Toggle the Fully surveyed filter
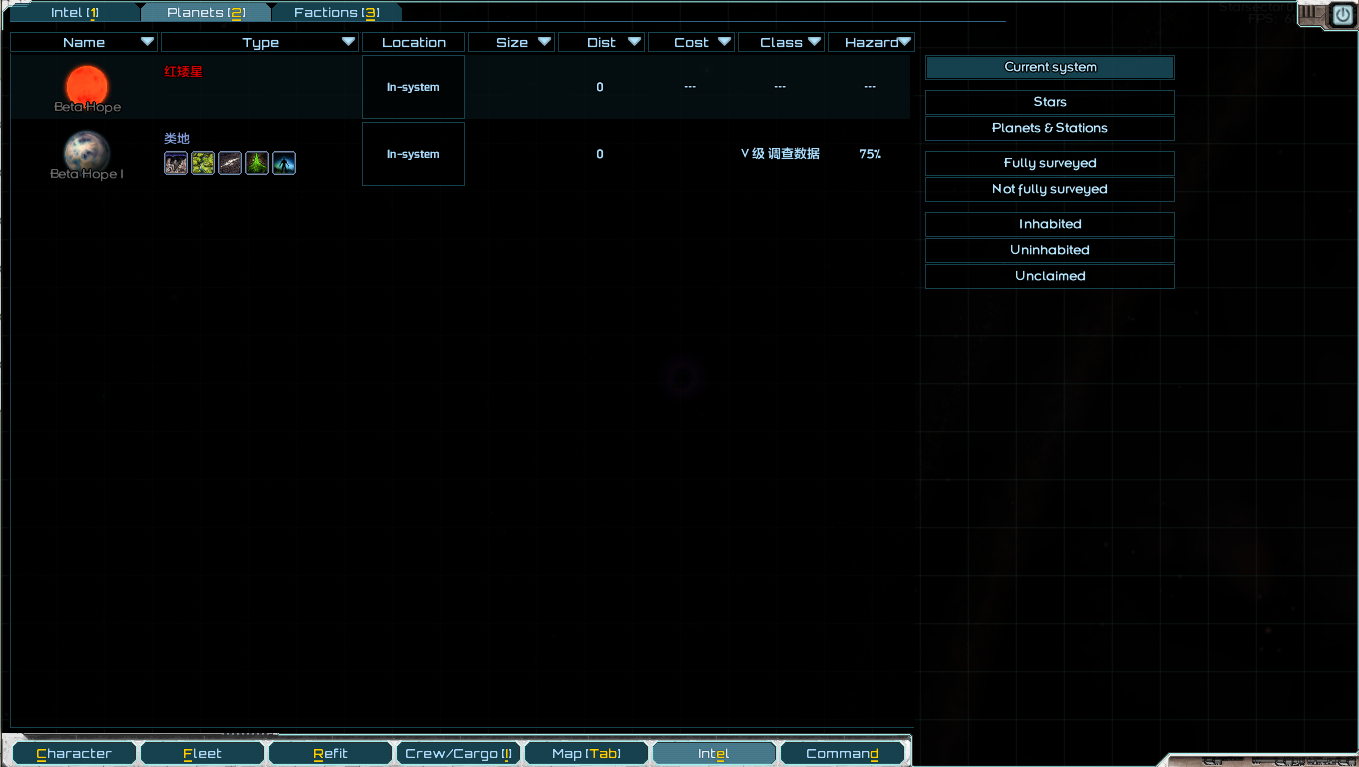This screenshot has width=1359, height=767. tap(1049, 163)
